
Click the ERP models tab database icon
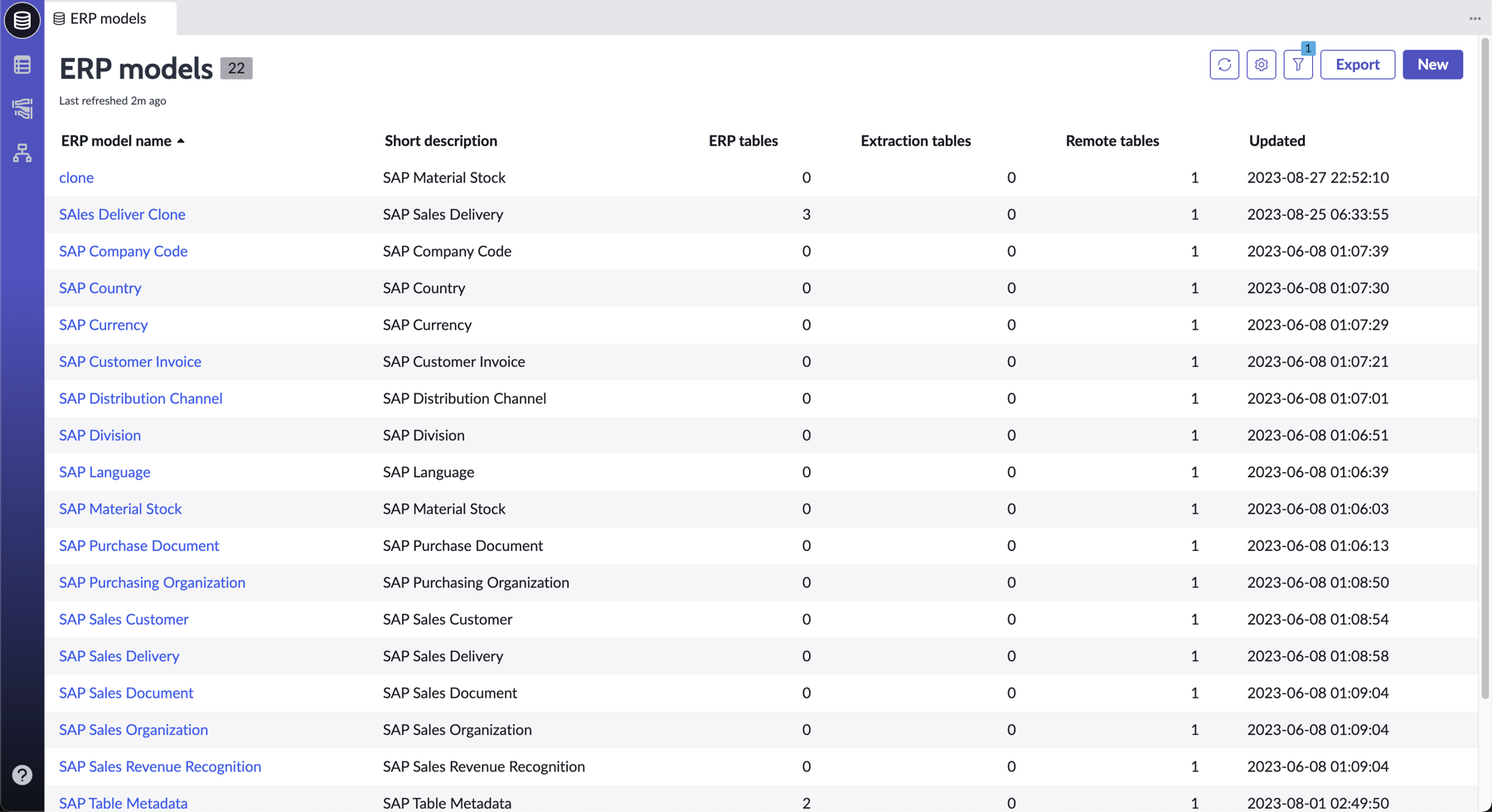point(59,18)
